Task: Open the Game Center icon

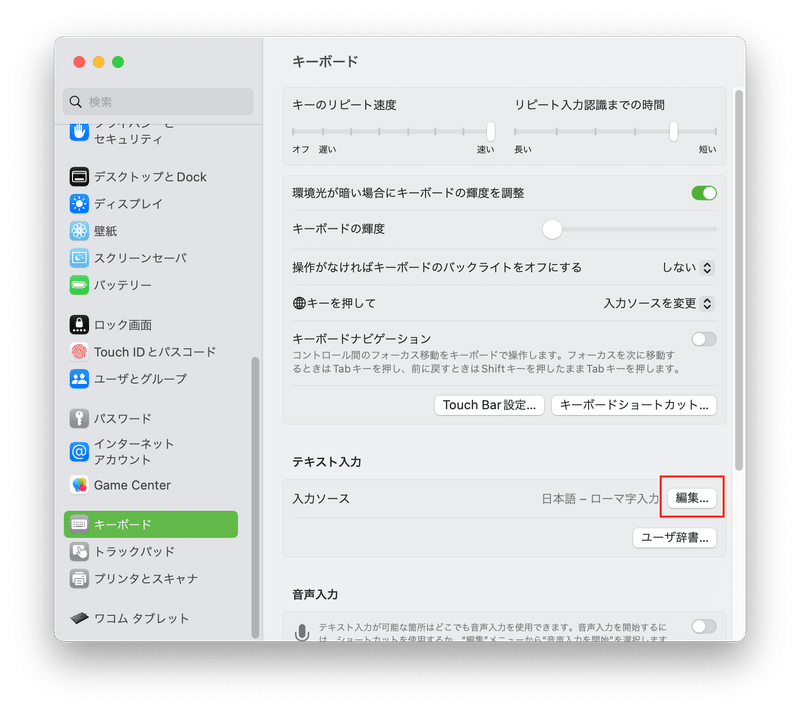Action: (79, 485)
